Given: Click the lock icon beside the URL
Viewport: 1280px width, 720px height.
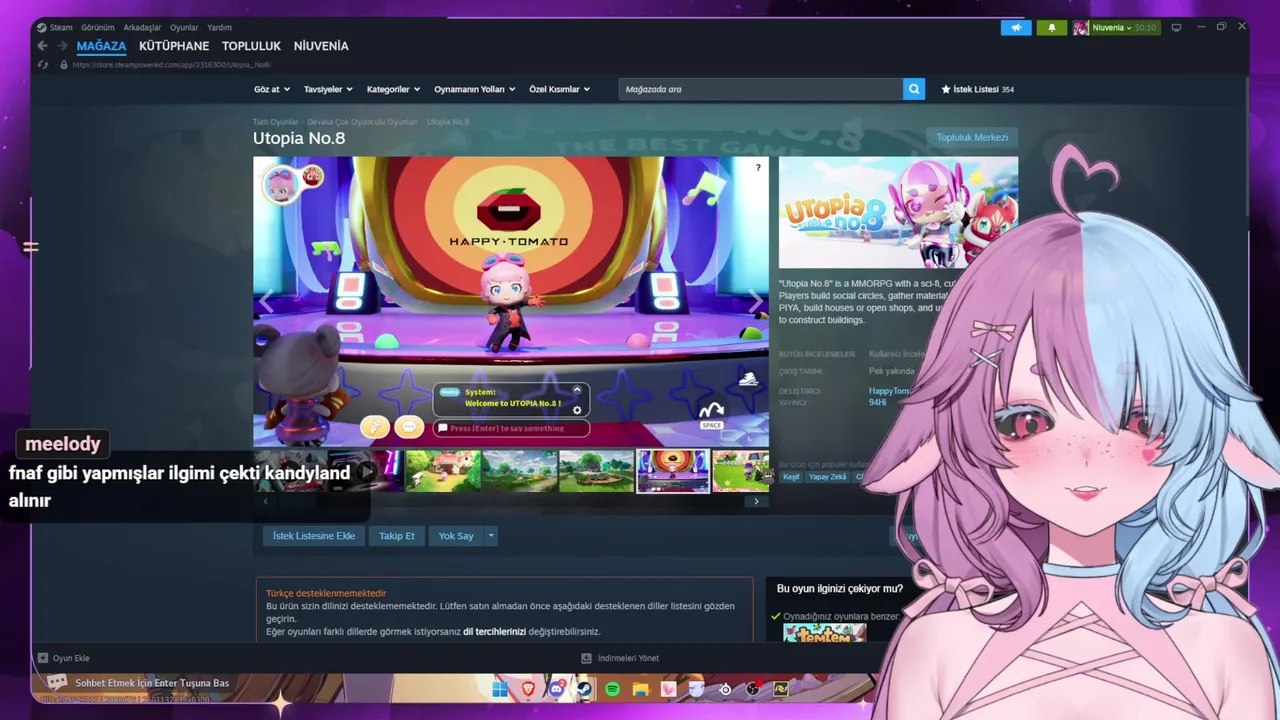Looking at the screenshot, I should [x=64, y=65].
